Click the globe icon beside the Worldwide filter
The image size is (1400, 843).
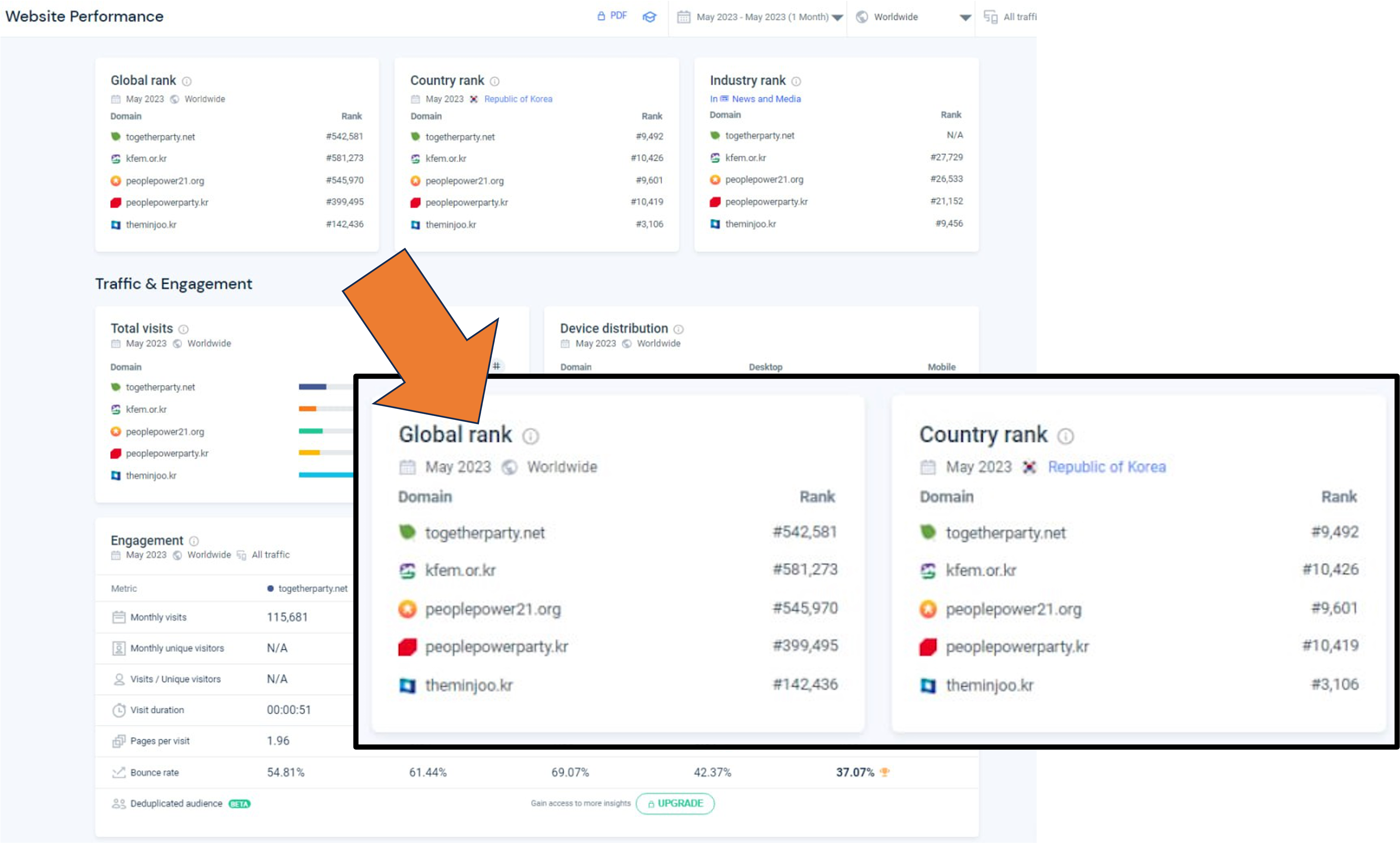pyautogui.click(x=861, y=17)
